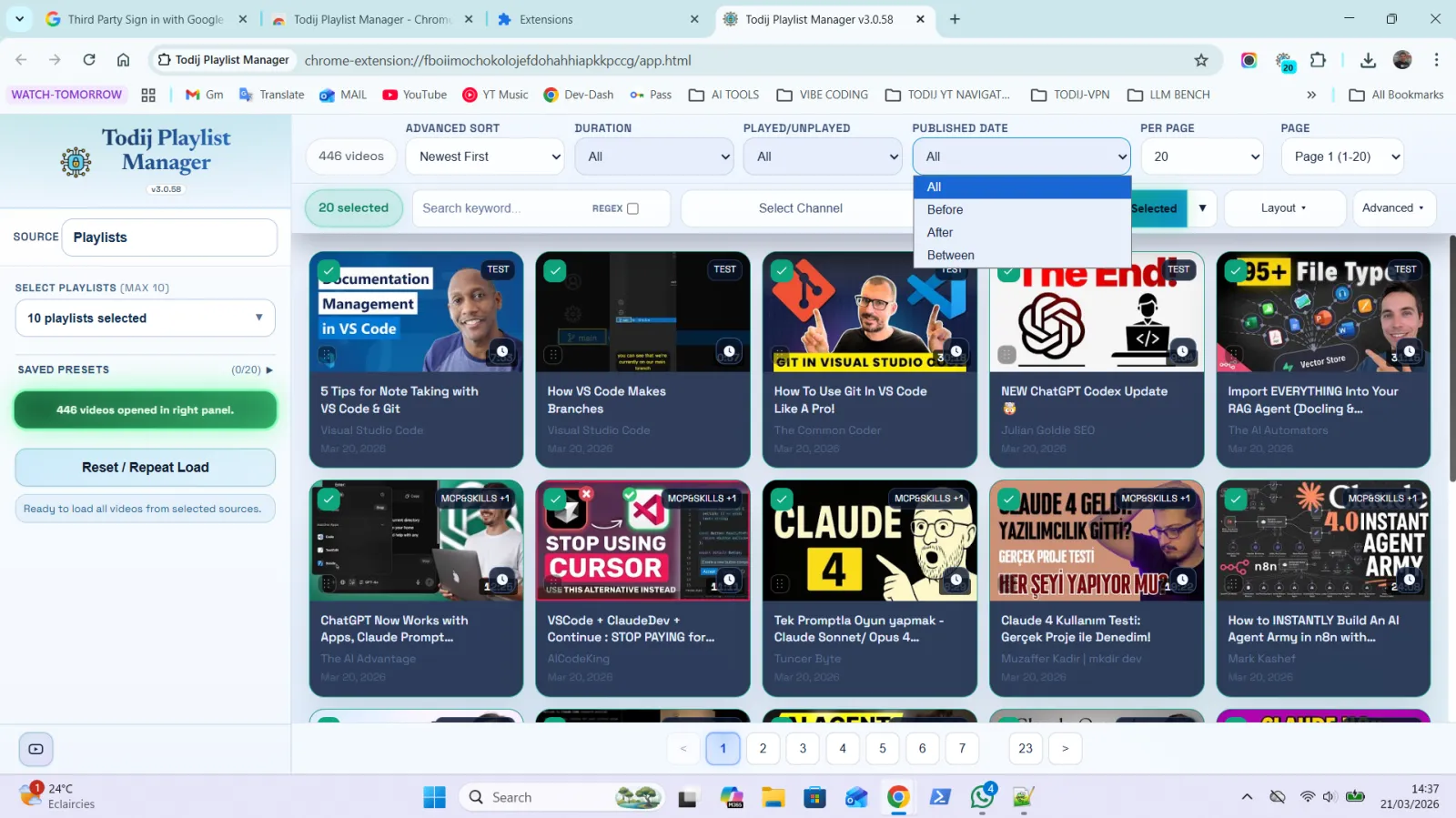
Task: Uncheck '5 Tips for Note Taking' video card
Action: click(x=329, y=270)
